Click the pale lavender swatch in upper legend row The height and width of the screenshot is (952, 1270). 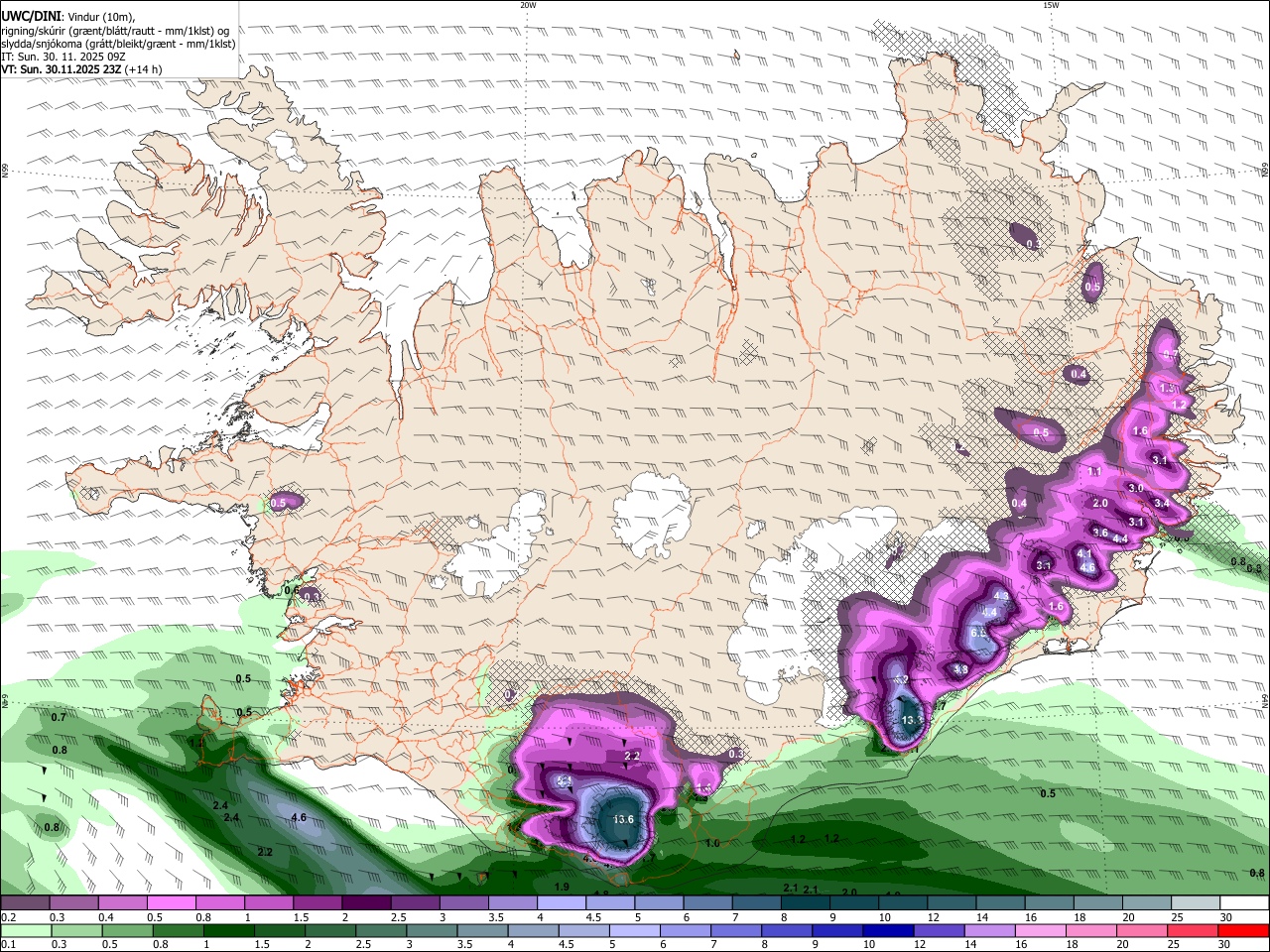[x=562, y=903]
